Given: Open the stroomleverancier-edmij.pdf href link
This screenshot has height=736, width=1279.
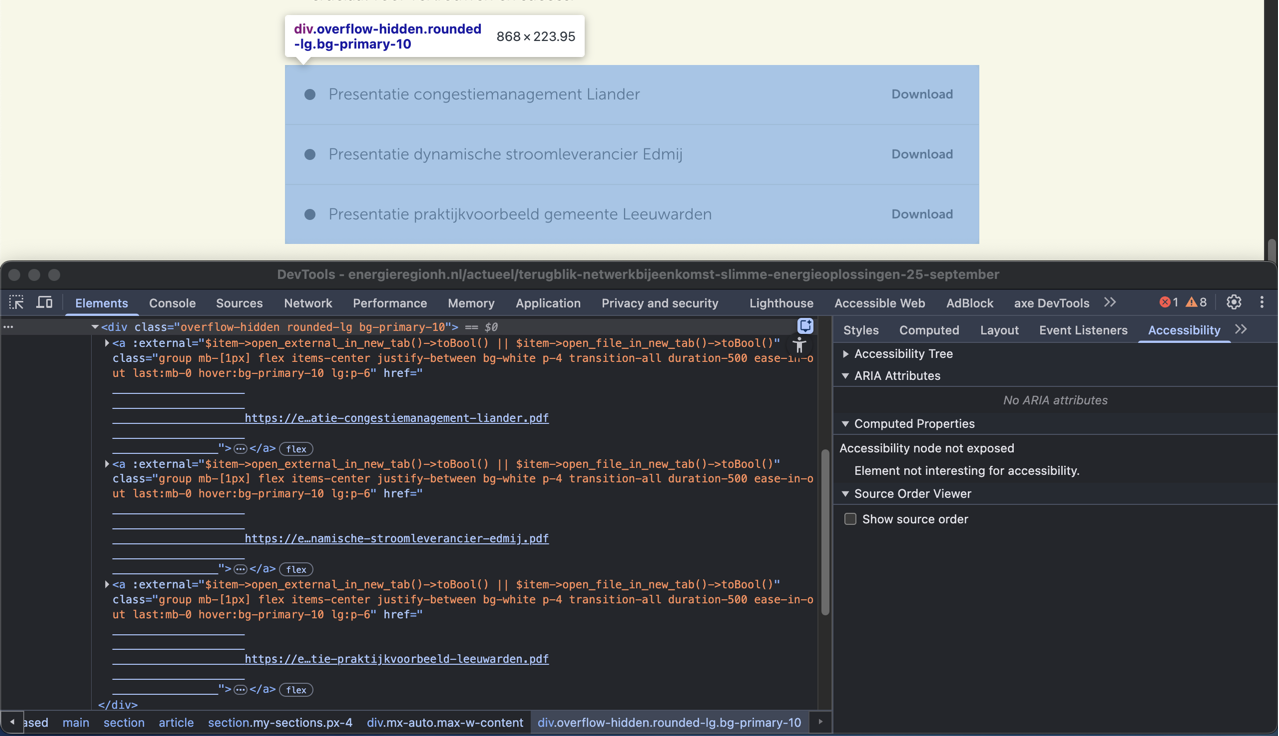Looking at the screenshot, I should [396, 538].
